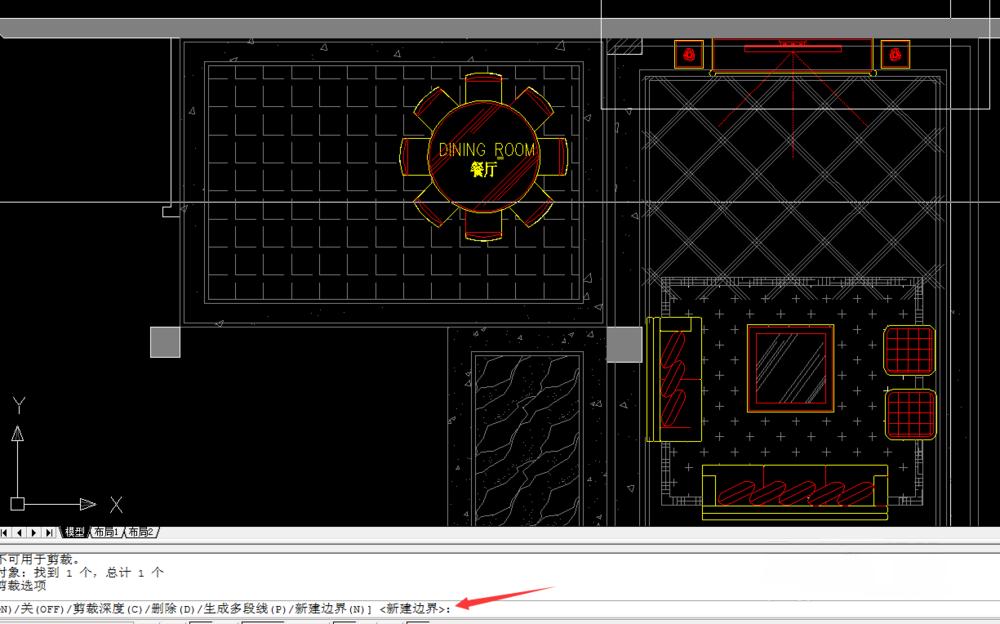This screenshot has width=1000, height=624.
Task: Choose the 删除(D) command option
Action: [x=173, y=609]
